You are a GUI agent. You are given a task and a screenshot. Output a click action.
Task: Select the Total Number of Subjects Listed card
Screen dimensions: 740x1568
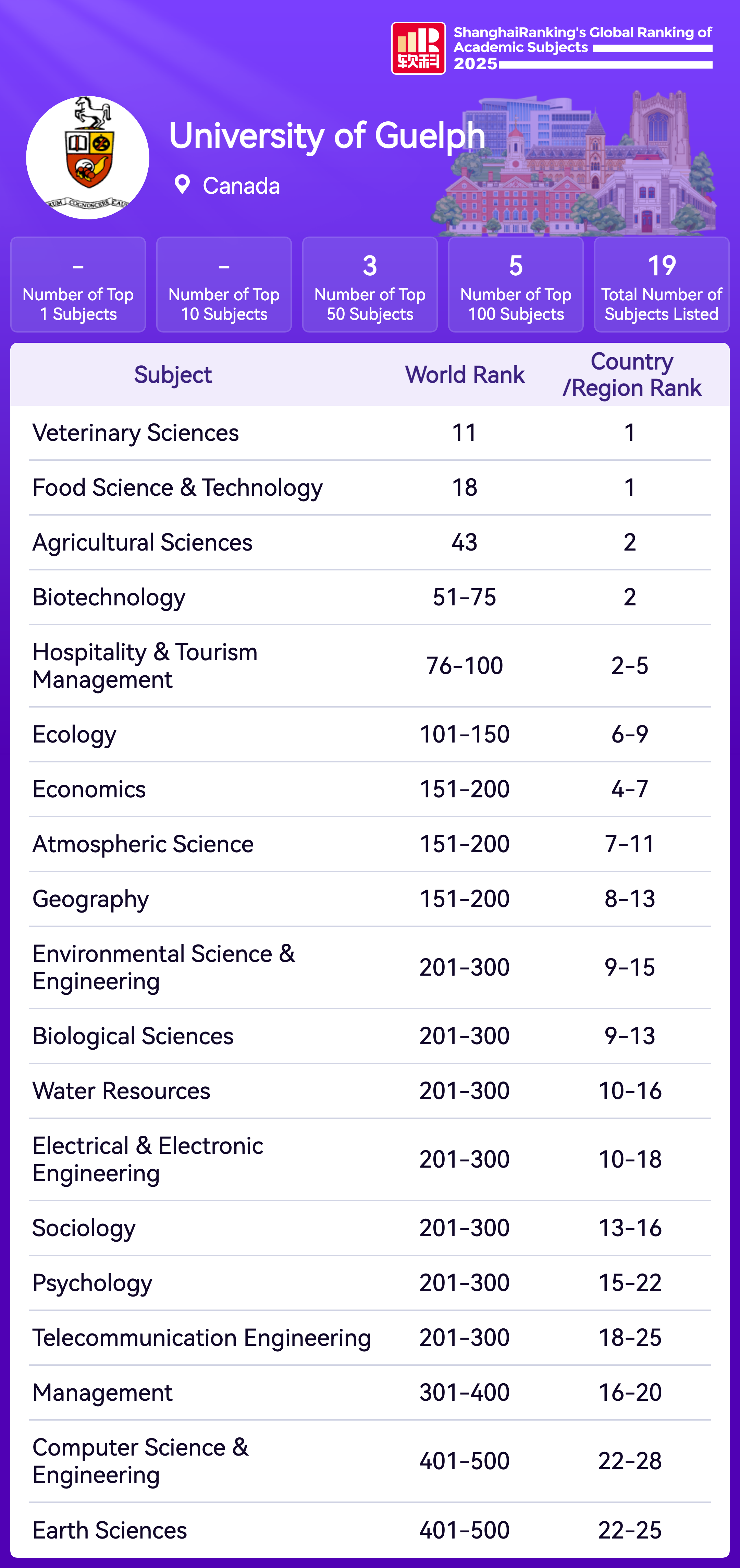click(x=662, y=285)
